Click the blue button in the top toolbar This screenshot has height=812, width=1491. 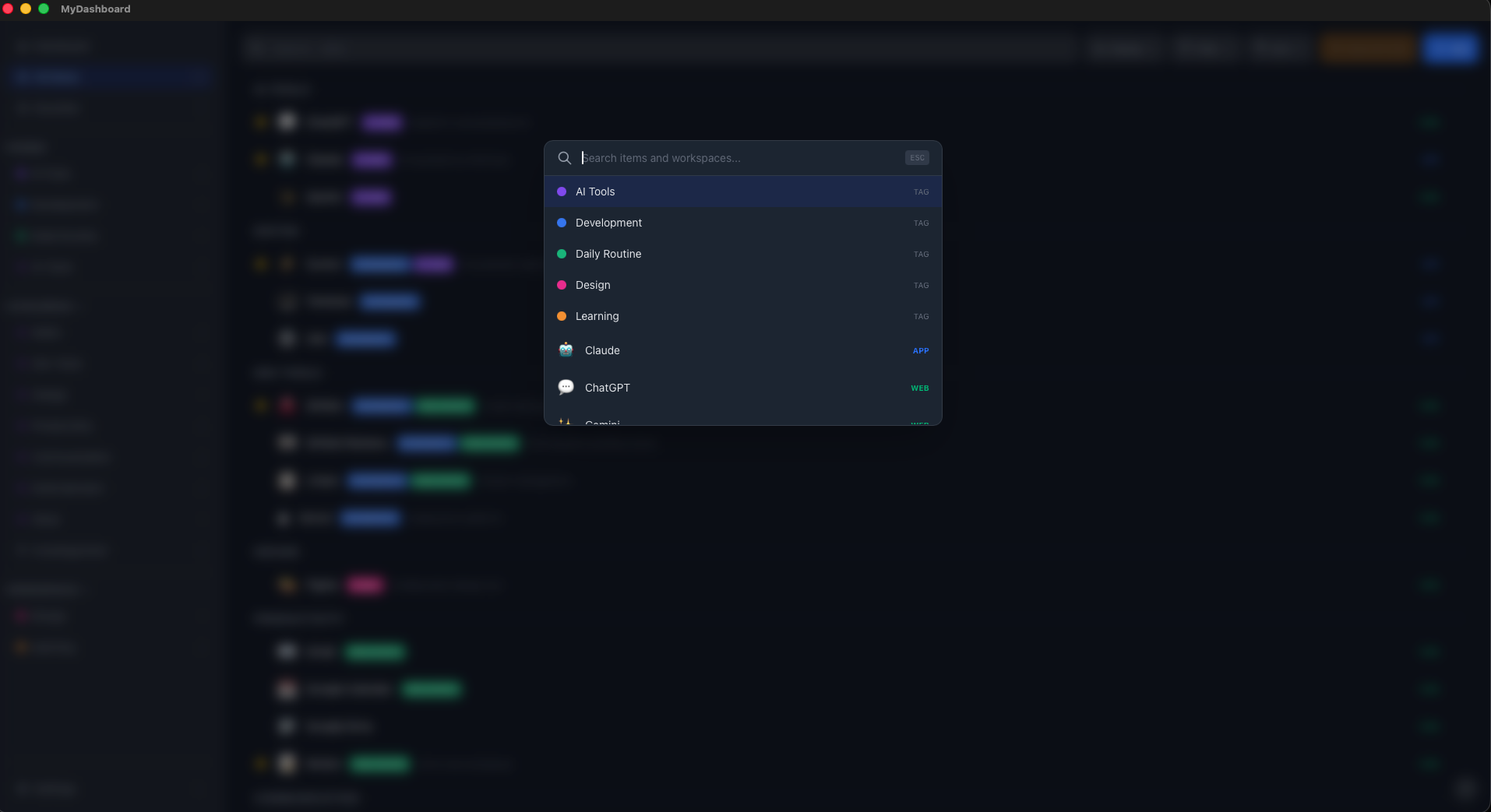click(1450, 48)
